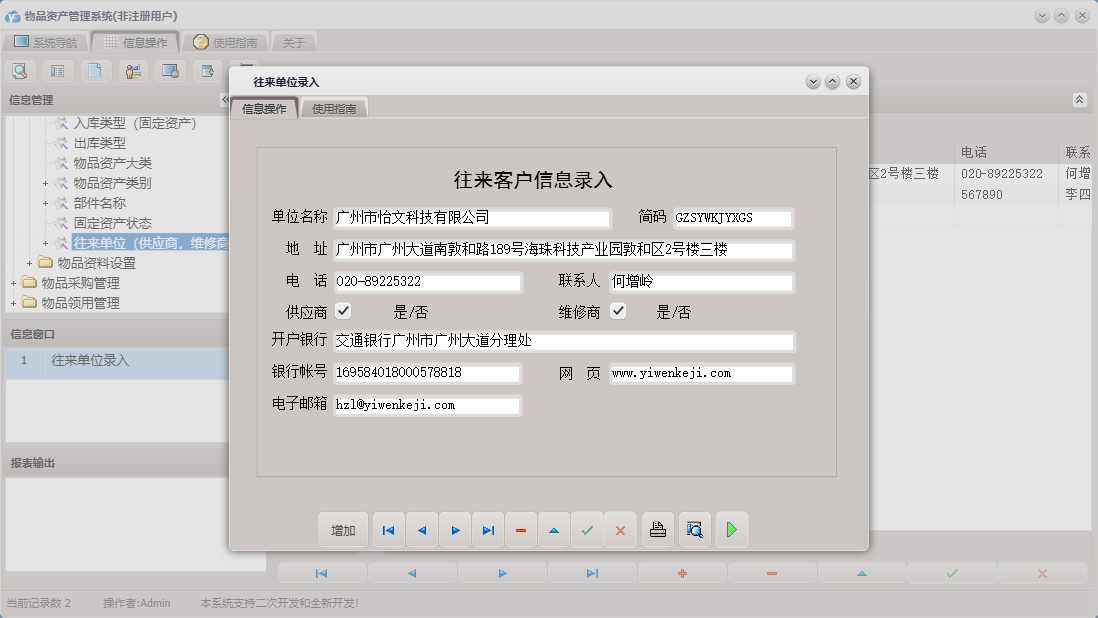Click the print icon in the dialog toolbar
The width and height of the screenshot is (1098, 618).
[x=658, y=530]
